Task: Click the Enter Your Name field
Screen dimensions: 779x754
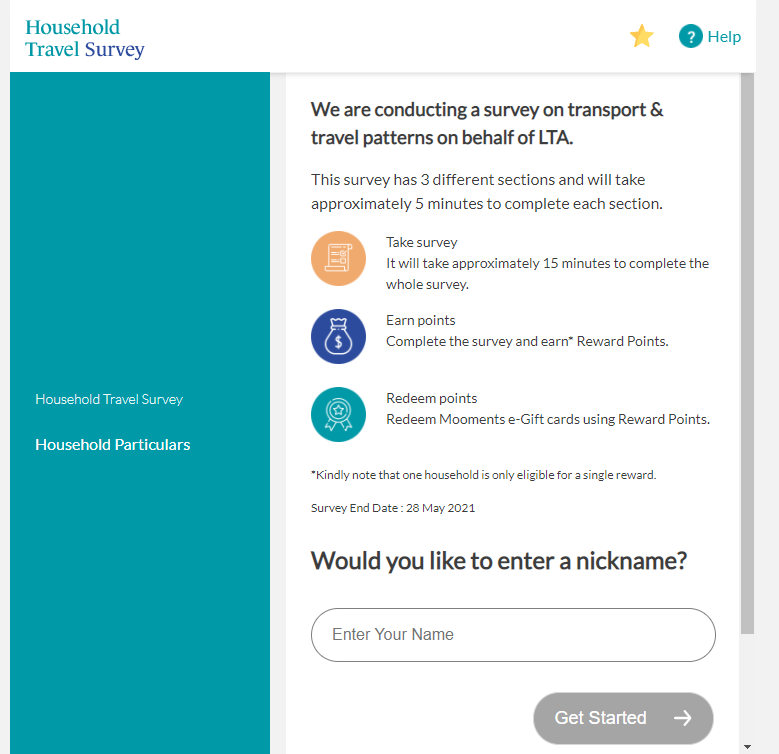Action: (x=513, y=635)
